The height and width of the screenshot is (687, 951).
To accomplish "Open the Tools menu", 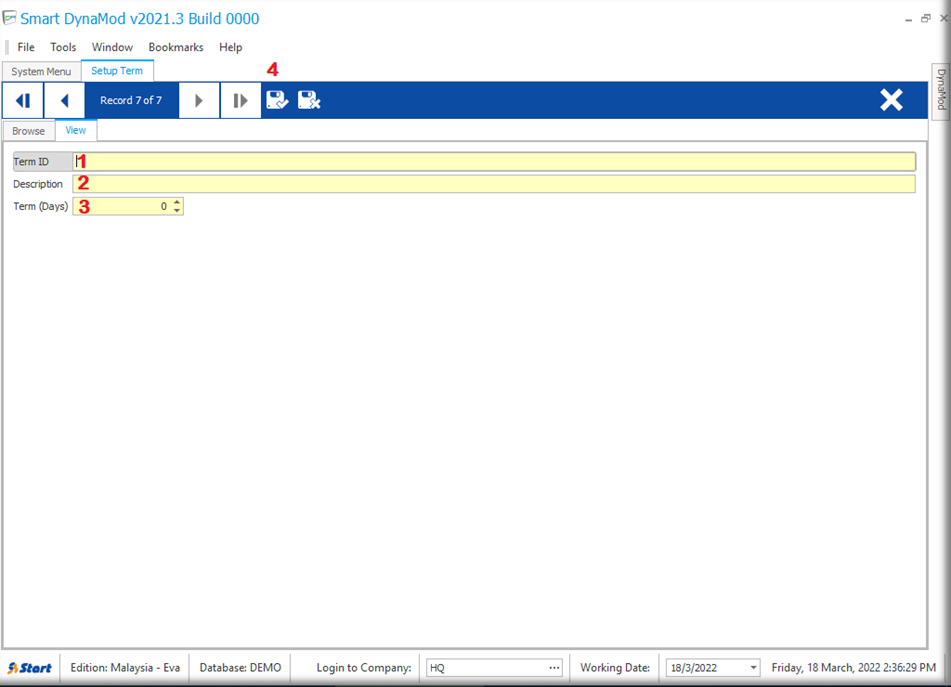I will [63, 47].
